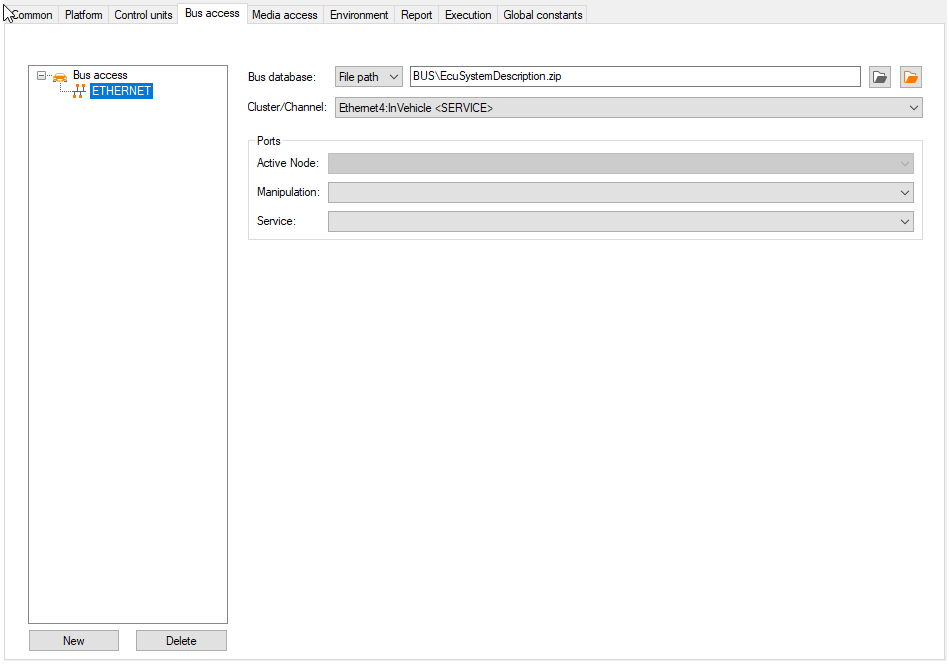
Task: Switch to the Platform tab
Action: (84, 15)
